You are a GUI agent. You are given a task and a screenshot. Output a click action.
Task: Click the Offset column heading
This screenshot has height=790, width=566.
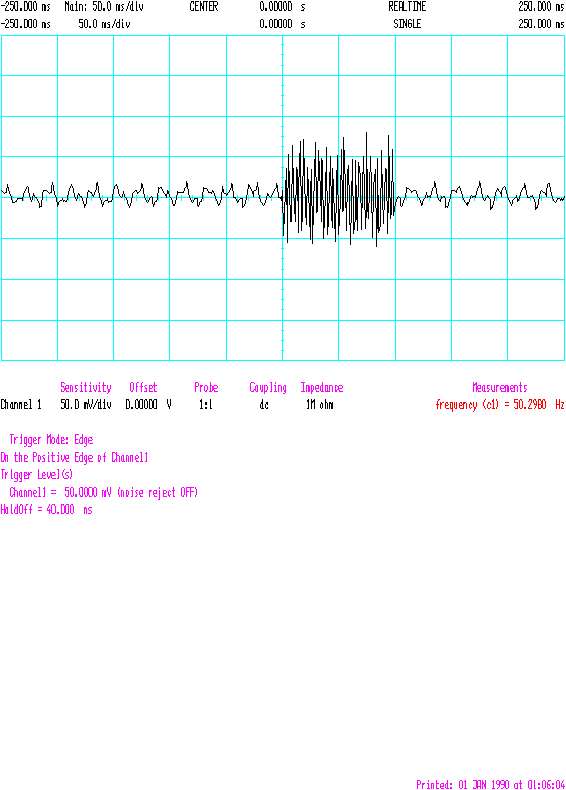(143, 387)
